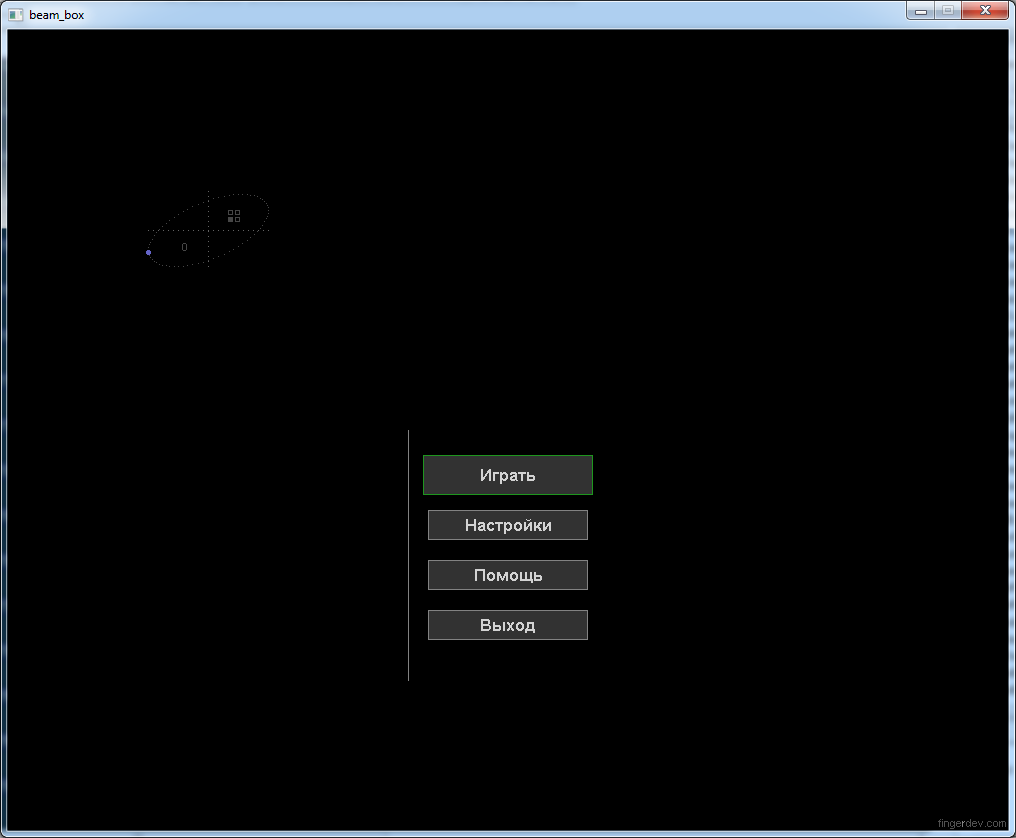The height and width of the screenshot is (838, 1016).
Task: Close the beam_box window
Action: (985, 10)
